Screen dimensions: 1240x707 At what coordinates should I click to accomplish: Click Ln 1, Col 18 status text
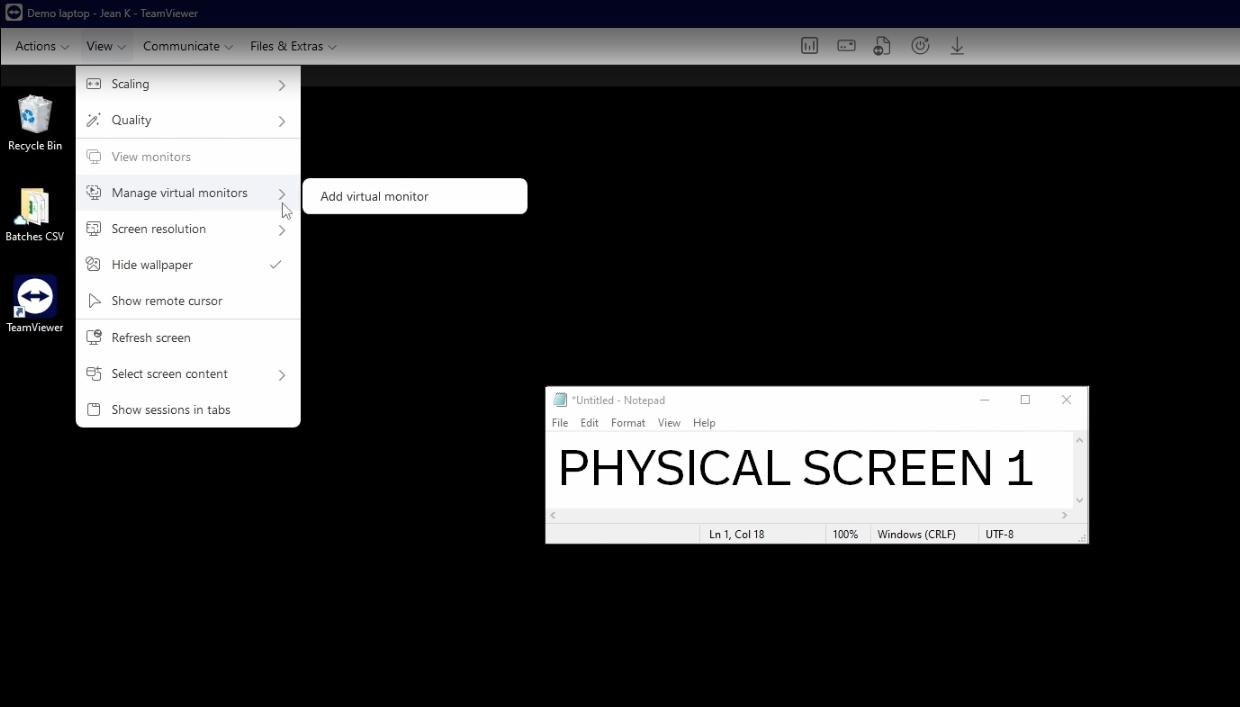click(737, 534)
